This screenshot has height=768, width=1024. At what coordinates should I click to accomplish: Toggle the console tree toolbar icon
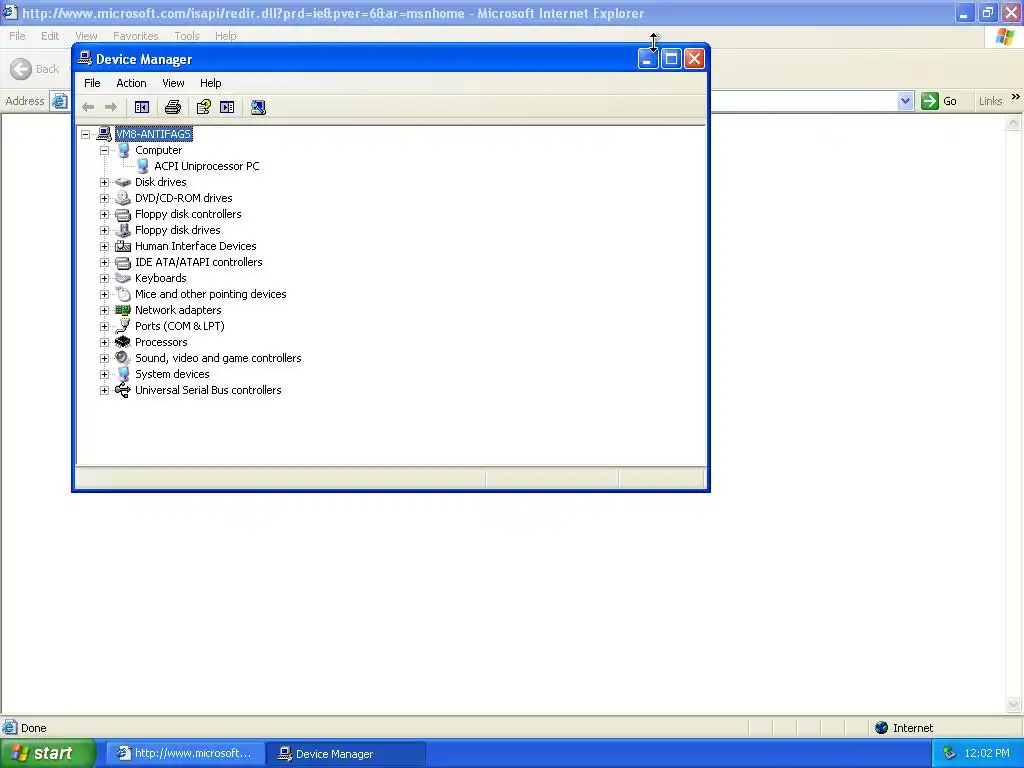point(142,107)
